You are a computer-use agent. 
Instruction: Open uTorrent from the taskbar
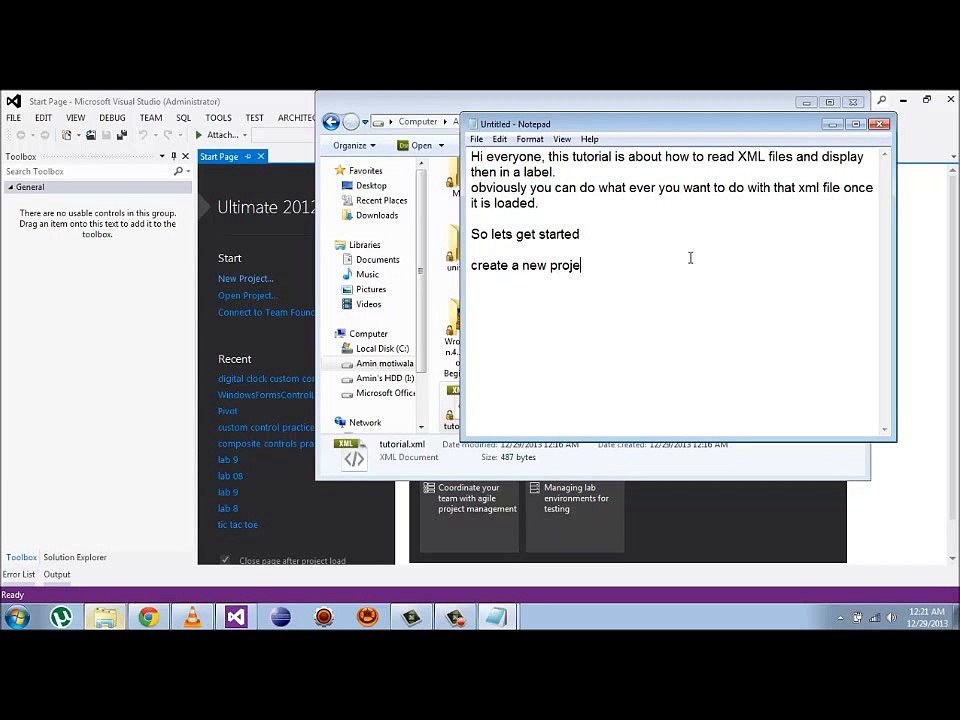61,617
